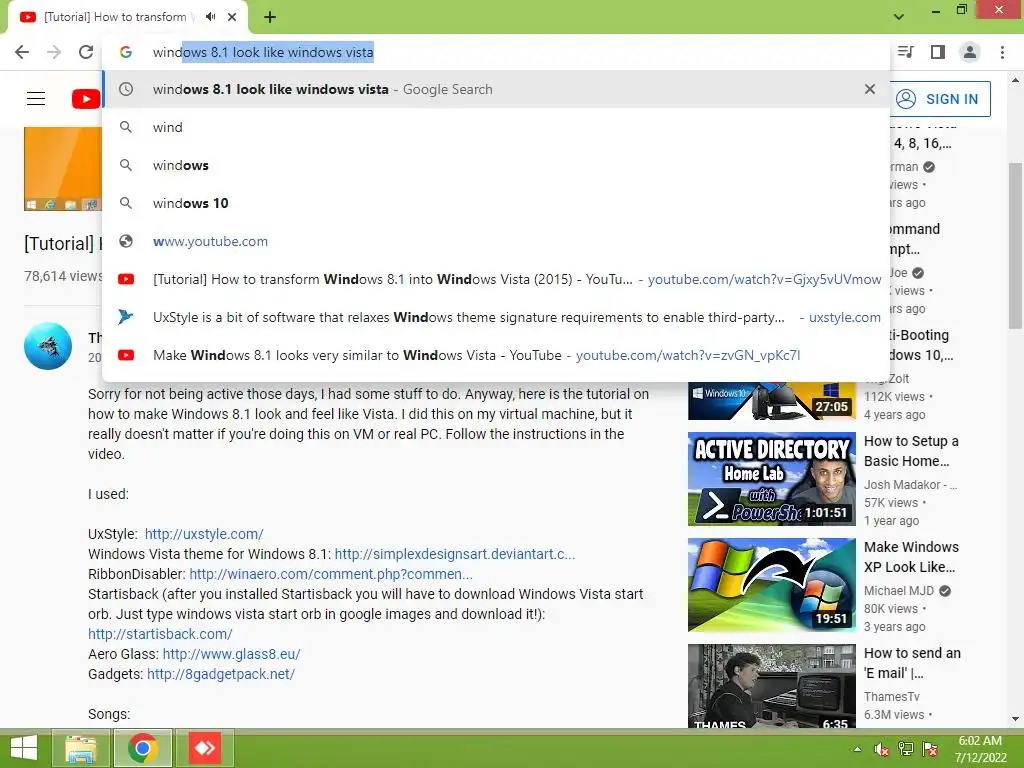Click the Michael MJD channel name
Image resolution: width=1024 pixels, height=768 pixels.
[x=899, y=590]
